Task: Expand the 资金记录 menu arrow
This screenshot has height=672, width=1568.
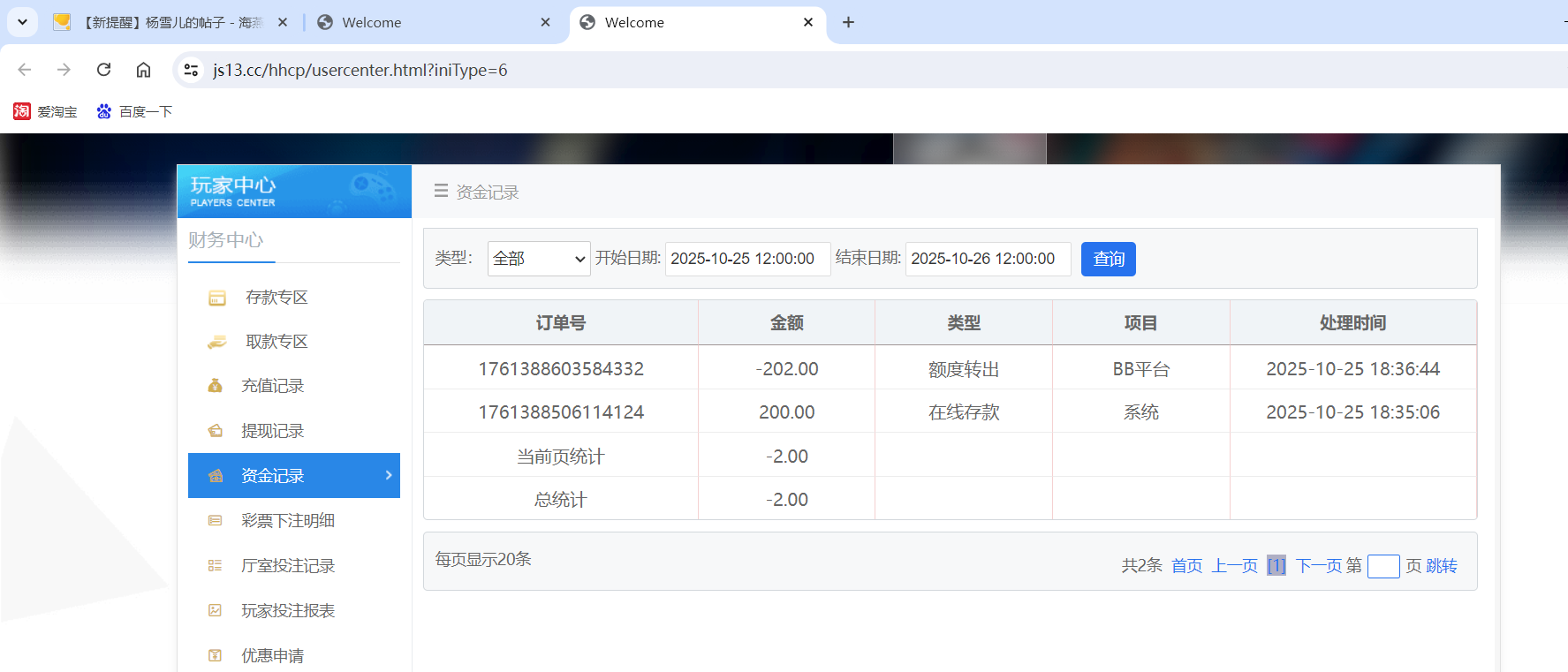Action: pos(388,475)
